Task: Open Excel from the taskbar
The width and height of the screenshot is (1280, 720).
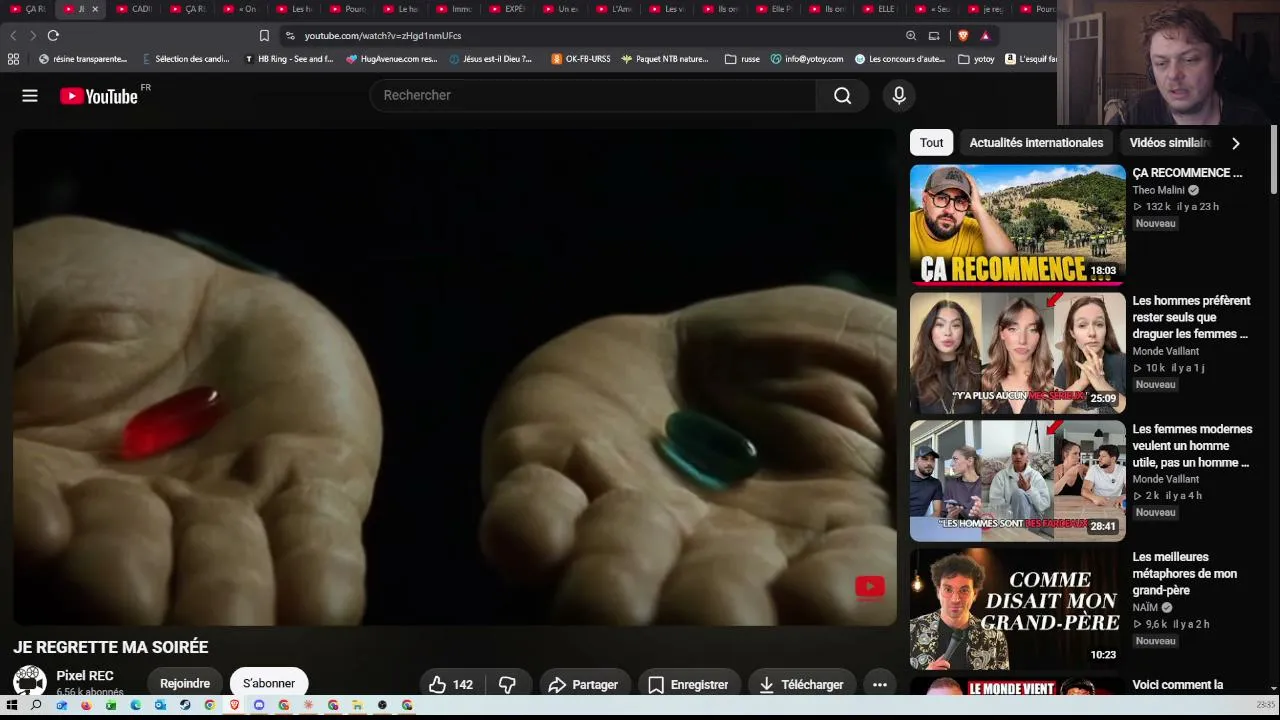Action: pyautogui.click(x=111, y=705)
